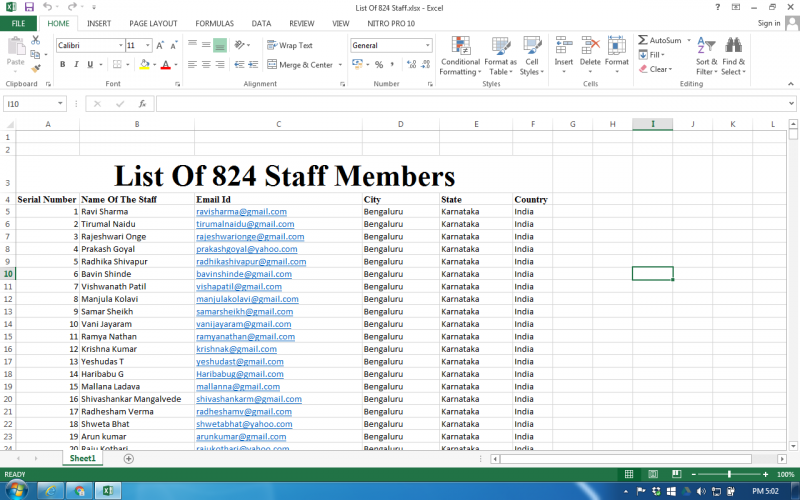Open the FORMULAS ribbon tab
The width and height of the screenshot is (800, 500).
(x=214, y=23)
